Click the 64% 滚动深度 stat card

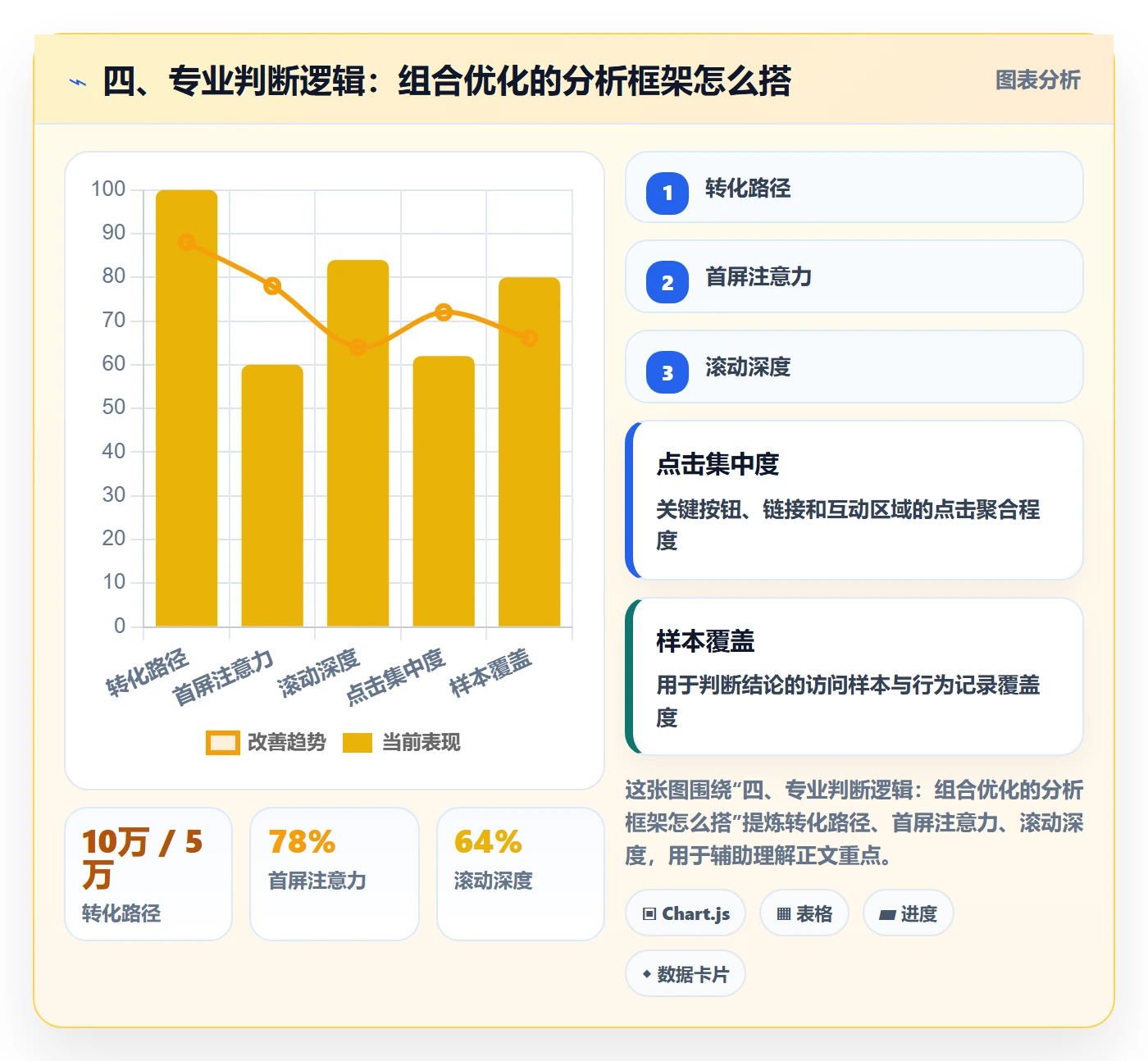coord(521,874)
